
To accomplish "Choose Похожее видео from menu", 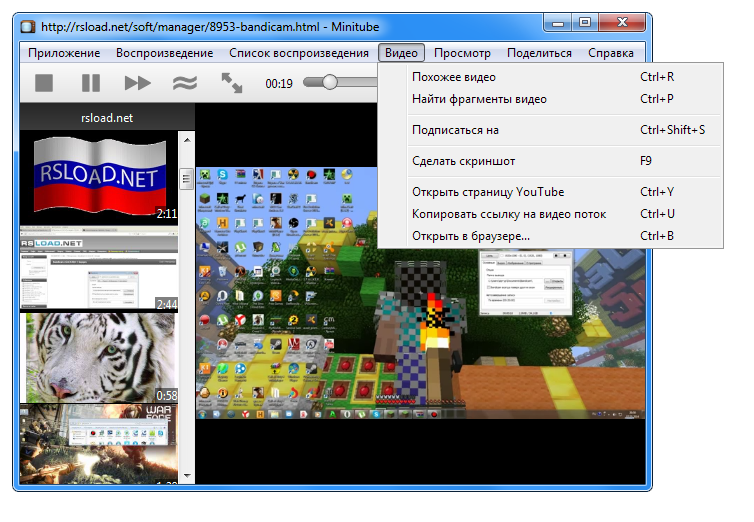I will coord(551,77).
